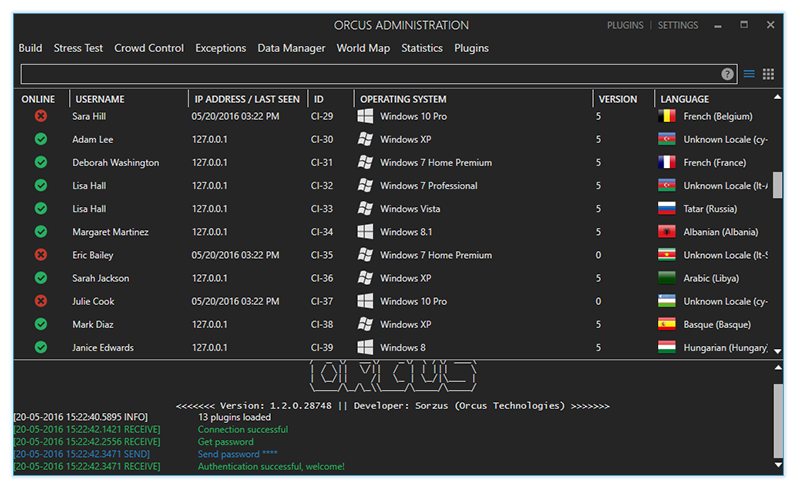Image resolution: width=800 pixels, height=492 pixels.
Task: Switch to grid tile view icon
Action: coord(768,75)
